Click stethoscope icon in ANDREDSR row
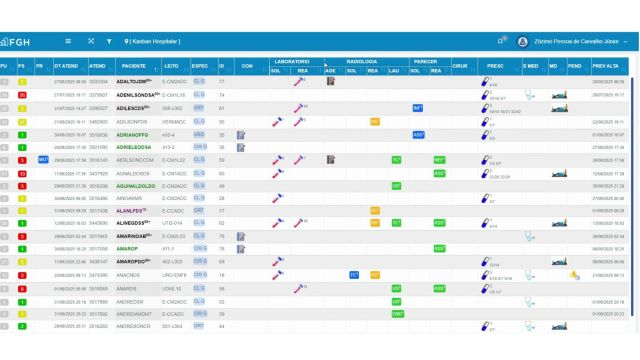The width and height of the screenshot is (640, 360). pos(530,302)
